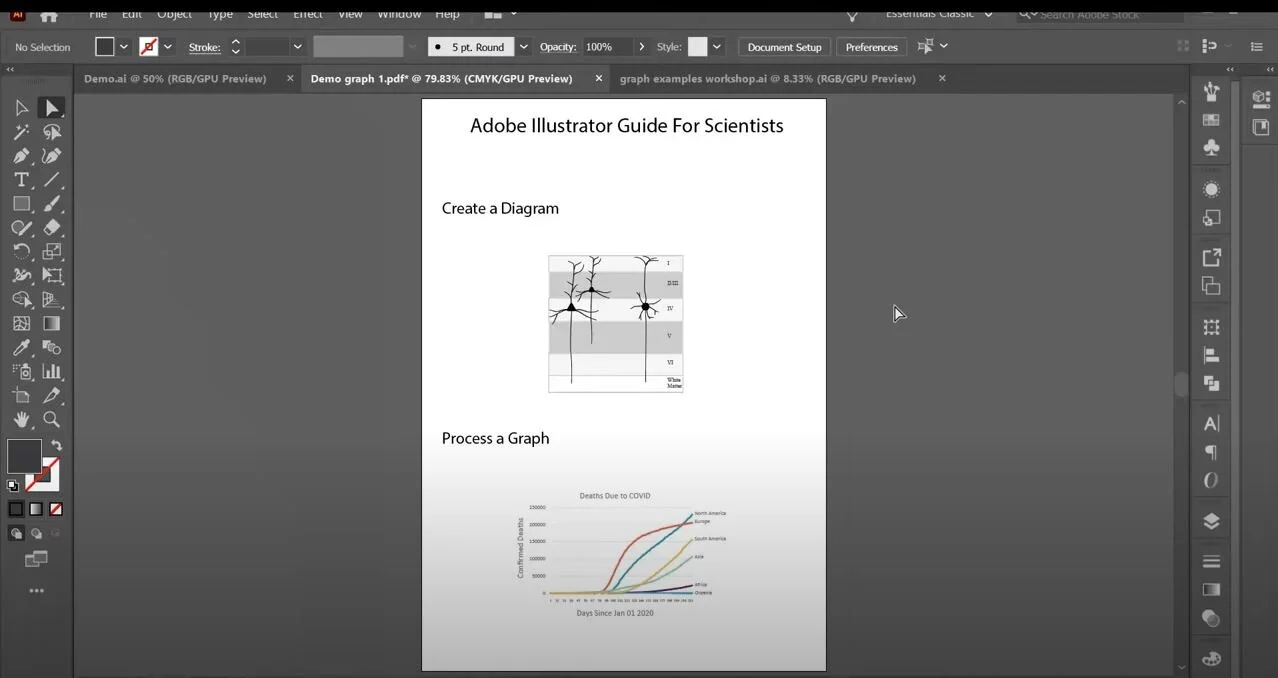Viewport: 1278px width, 678px height.
Task: Open the File menu
Action: [x=98, y=13]
